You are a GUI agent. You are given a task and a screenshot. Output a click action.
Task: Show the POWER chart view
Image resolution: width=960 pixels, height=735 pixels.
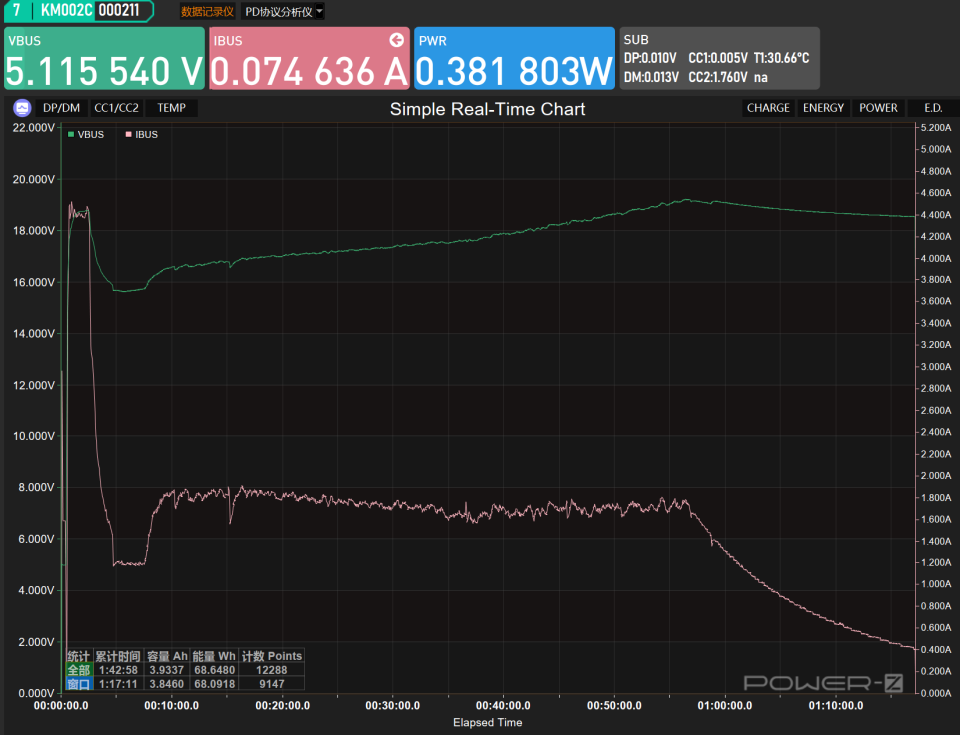(x=878, y=108)
